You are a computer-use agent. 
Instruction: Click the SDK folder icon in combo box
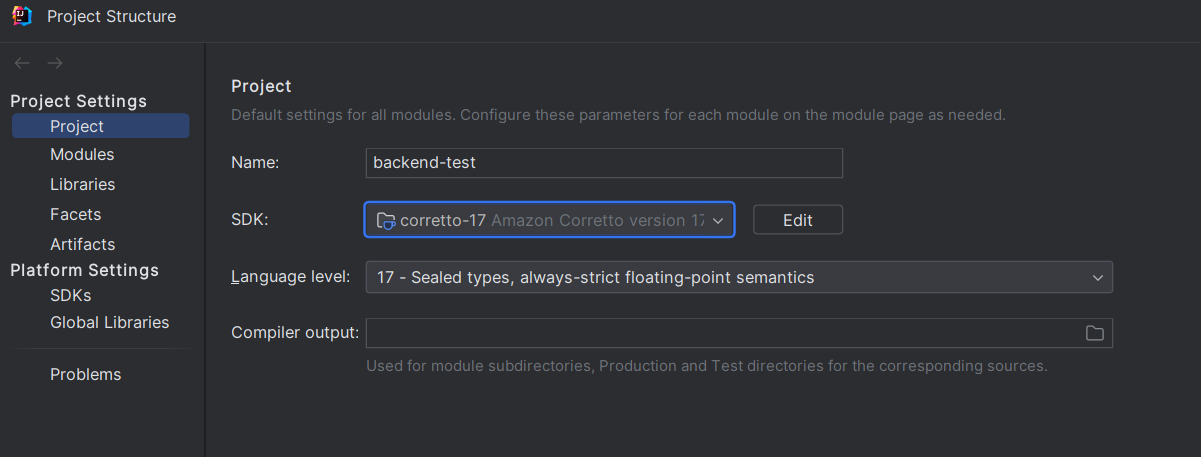click(385, 220)
